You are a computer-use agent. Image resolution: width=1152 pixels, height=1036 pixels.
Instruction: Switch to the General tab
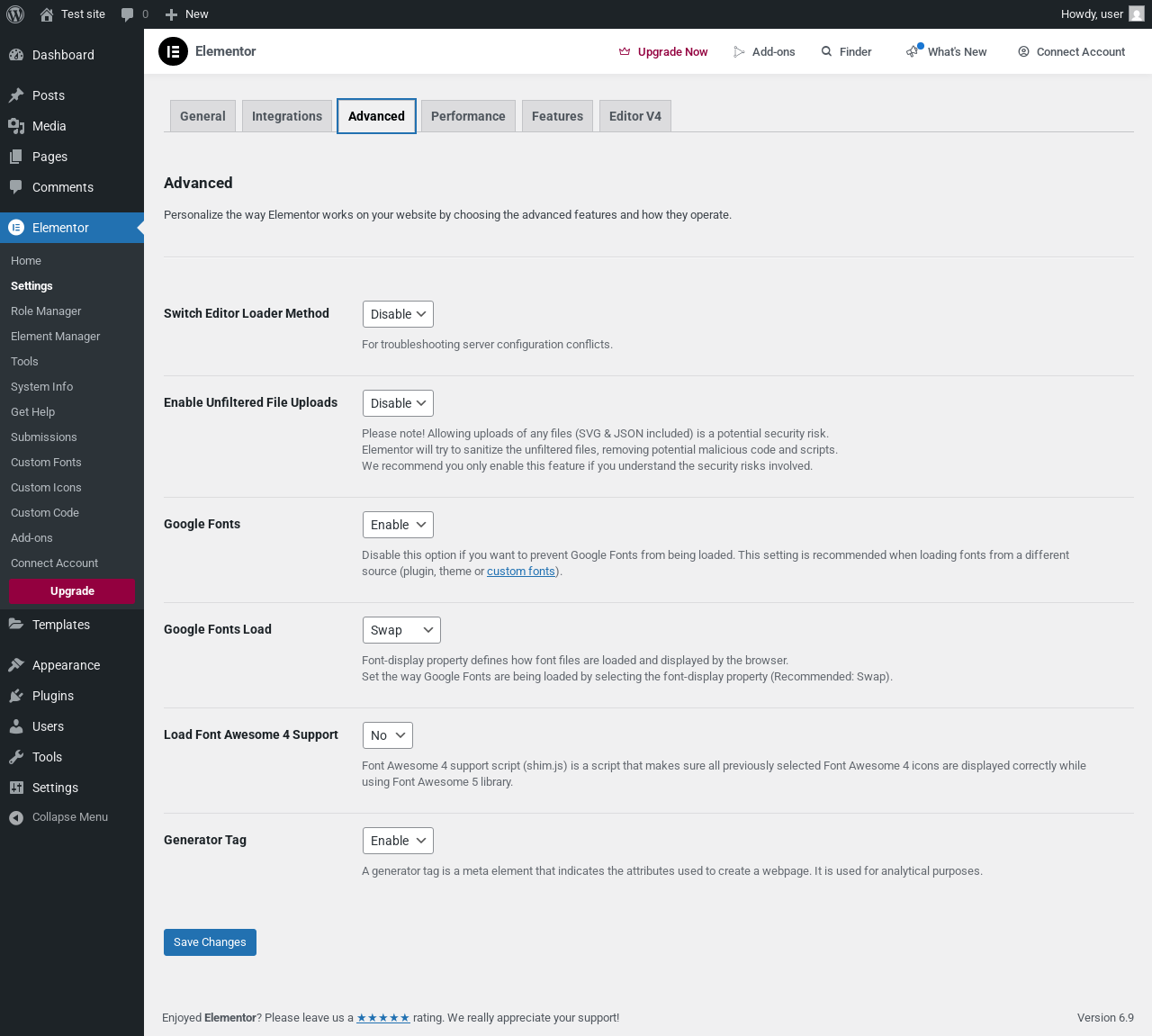point(202,116)
